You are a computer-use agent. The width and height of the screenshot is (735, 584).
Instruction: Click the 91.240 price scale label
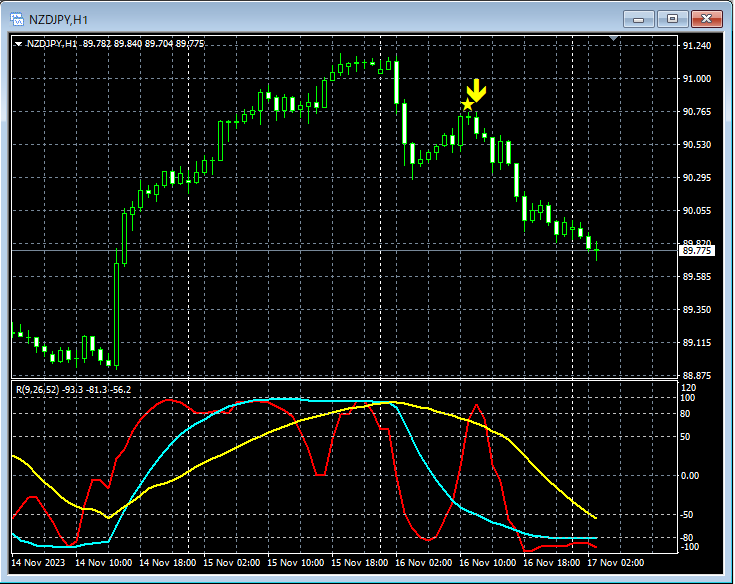[x=696, y=46]
